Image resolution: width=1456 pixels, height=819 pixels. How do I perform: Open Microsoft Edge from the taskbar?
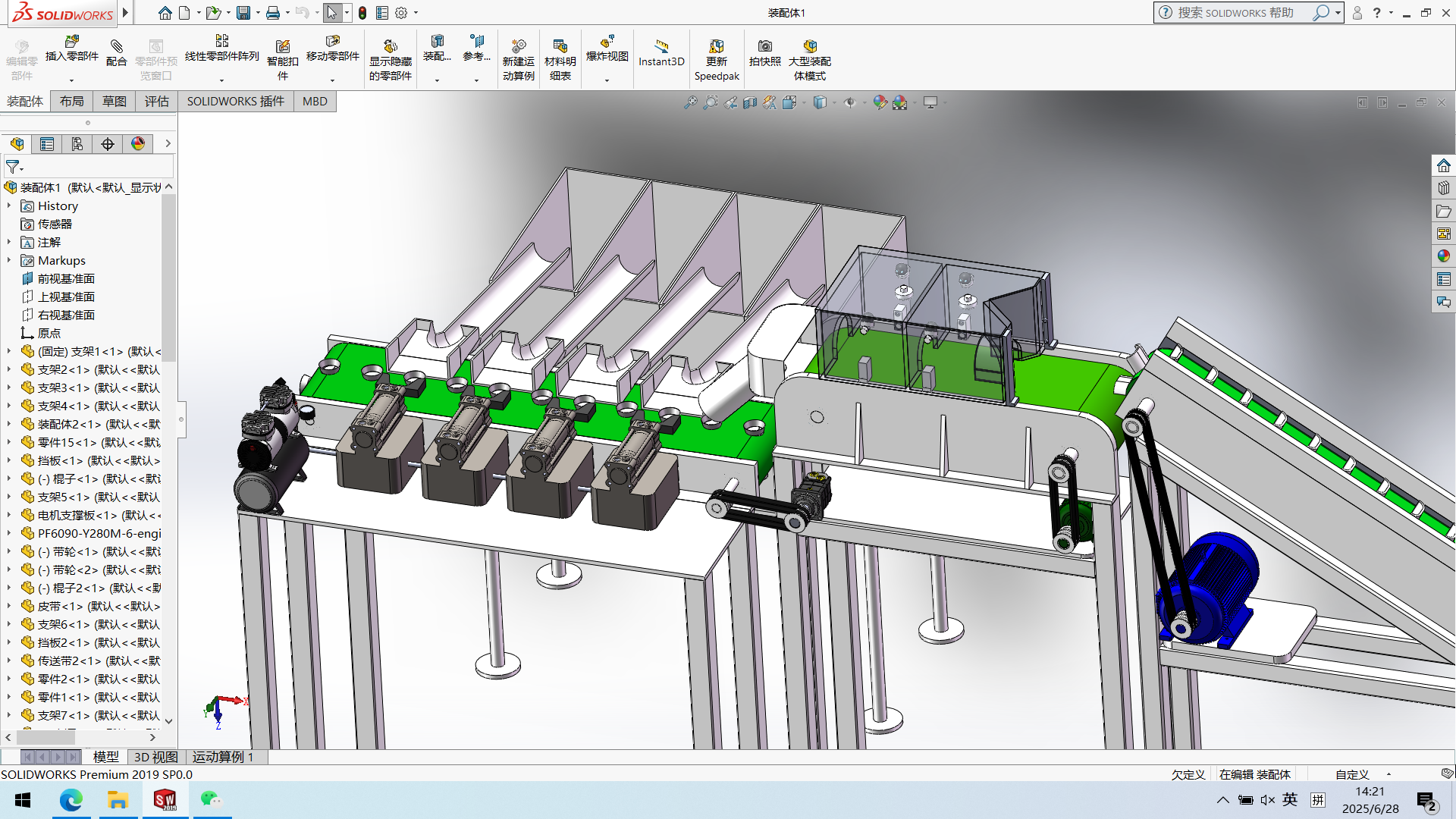pyautogui.click(x=71, y=800)
